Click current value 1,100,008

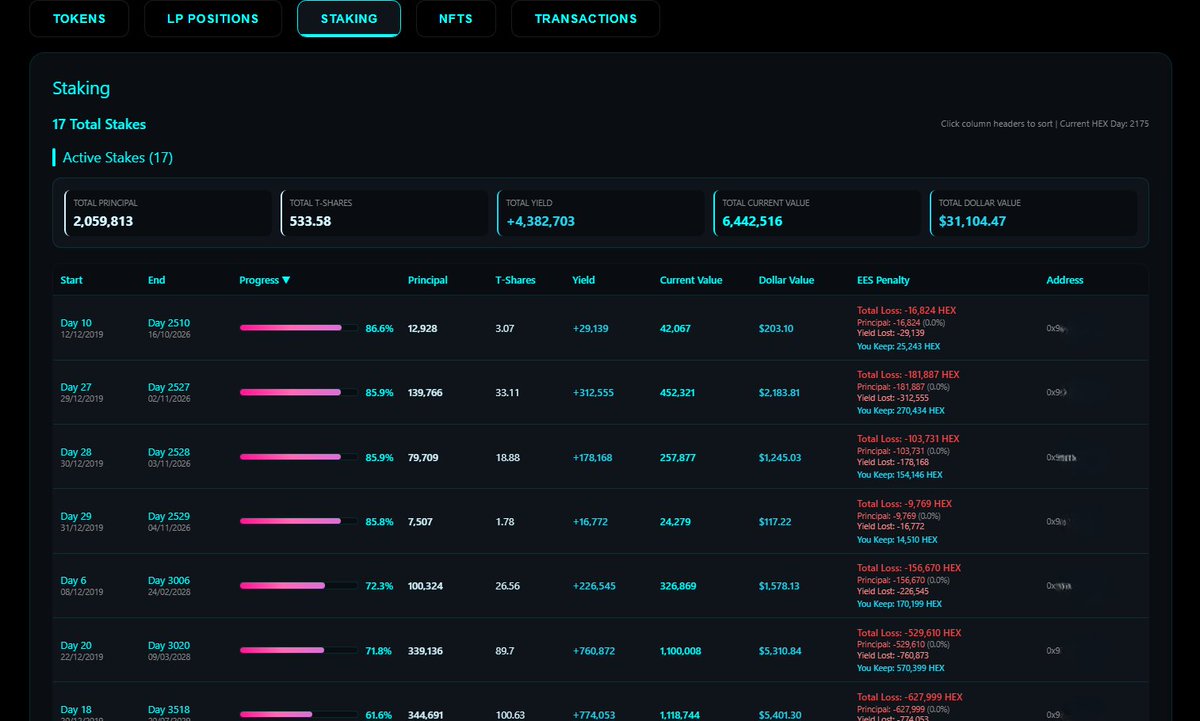682,651
